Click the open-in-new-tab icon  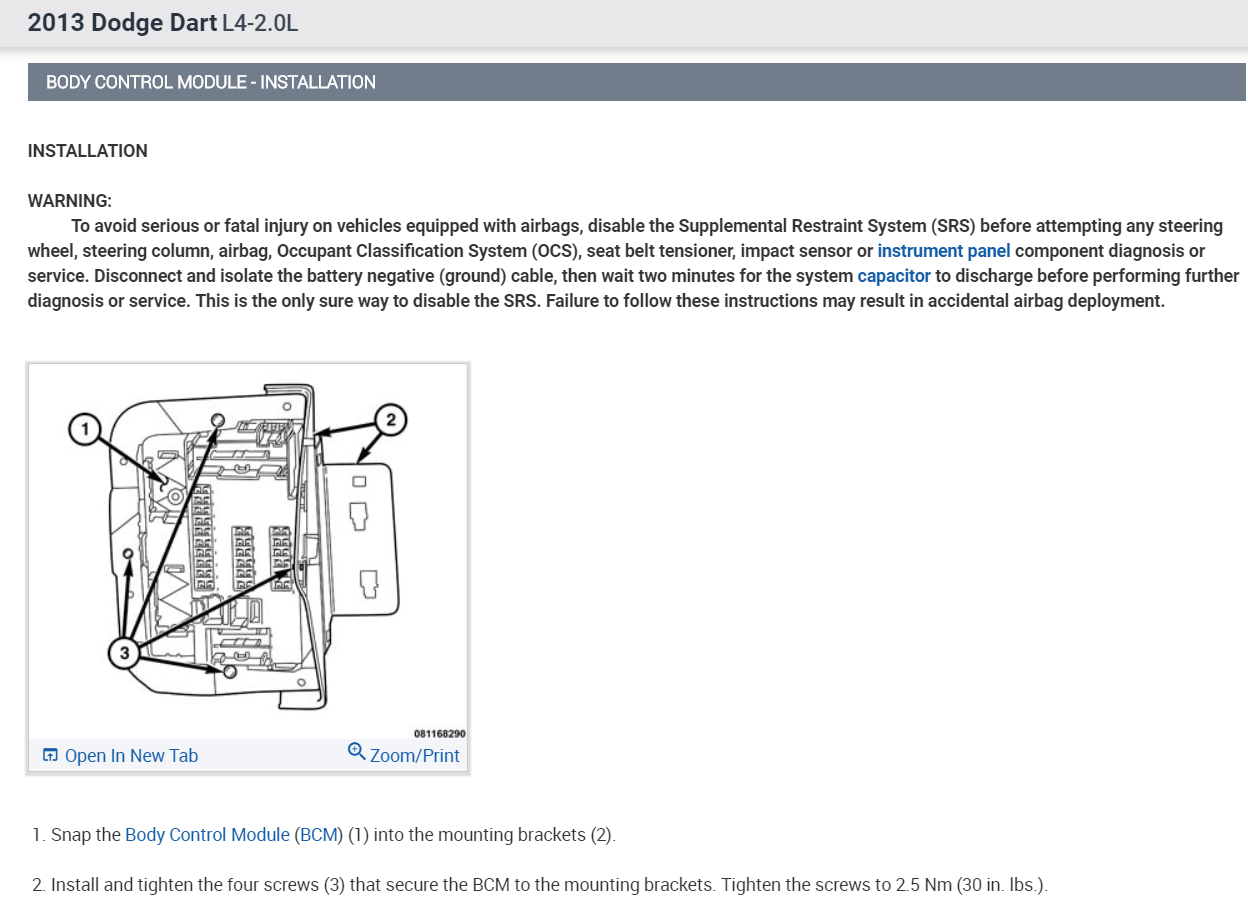[x=51, y=756]
